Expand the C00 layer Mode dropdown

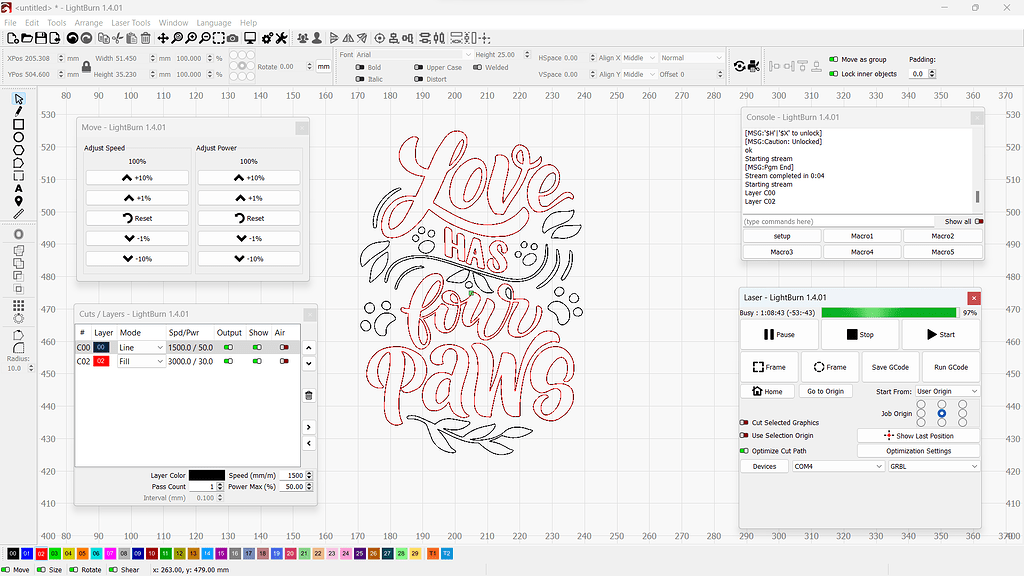tap(141, 347)
